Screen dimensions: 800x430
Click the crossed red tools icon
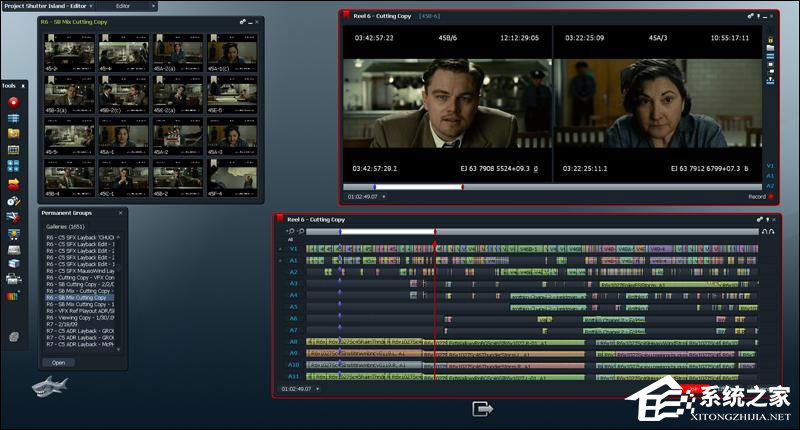point(14,218)
